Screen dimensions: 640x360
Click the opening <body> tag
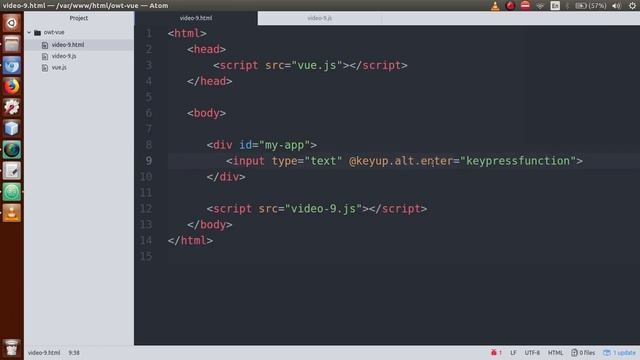(206, 113)
